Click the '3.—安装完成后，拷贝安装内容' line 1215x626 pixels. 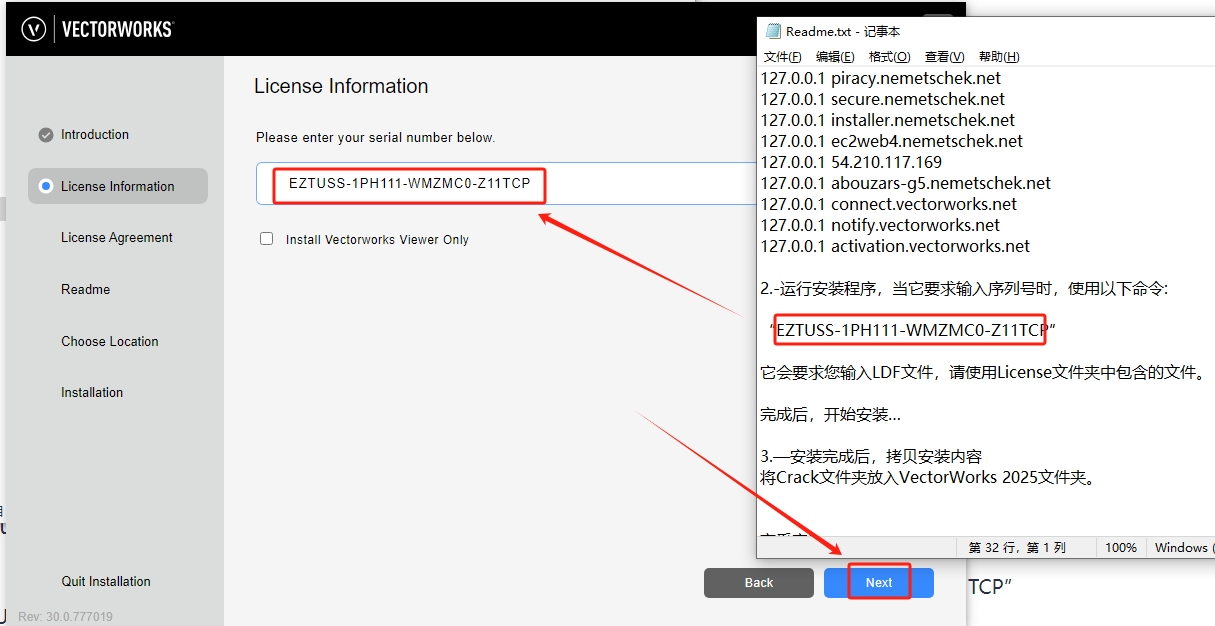pos(871,457)
